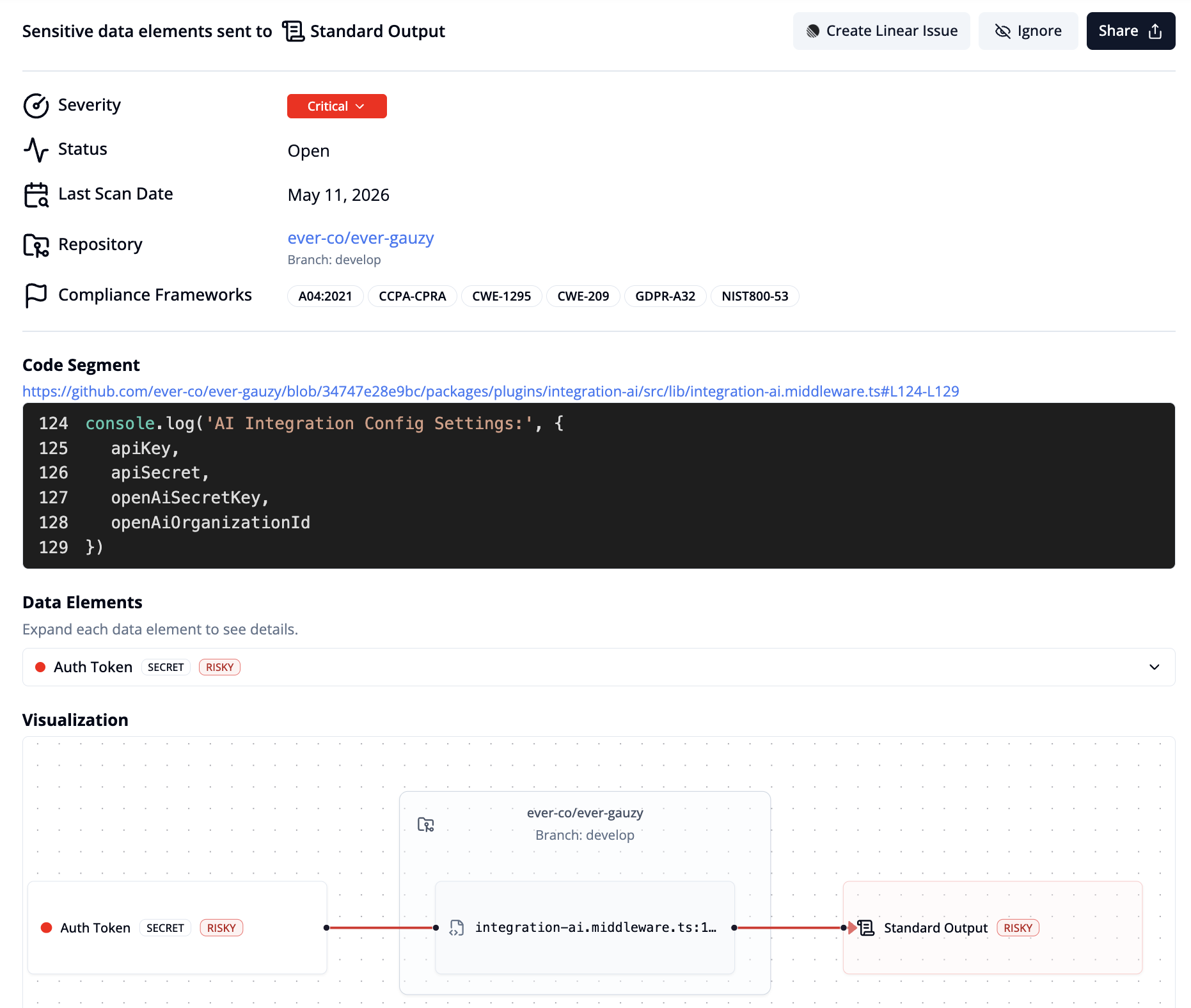Open the ever-co/ever-gauzy repository link
The width and height of the screenshot is (1191, 1008).
click(361, 238)
